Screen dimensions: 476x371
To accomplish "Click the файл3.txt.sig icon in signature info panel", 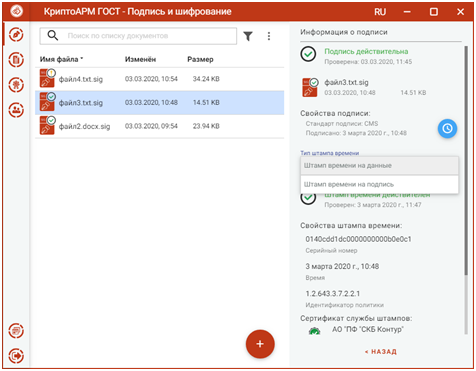I will 310,87.
